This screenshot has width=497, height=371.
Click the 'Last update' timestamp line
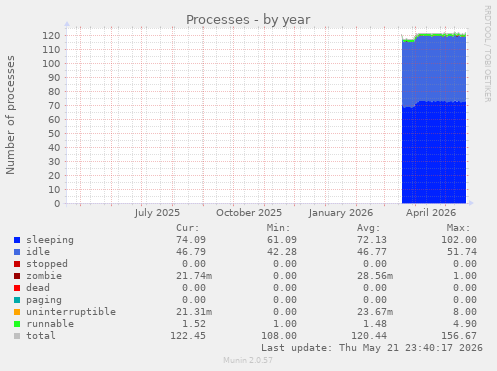click(x=372, y=348)
